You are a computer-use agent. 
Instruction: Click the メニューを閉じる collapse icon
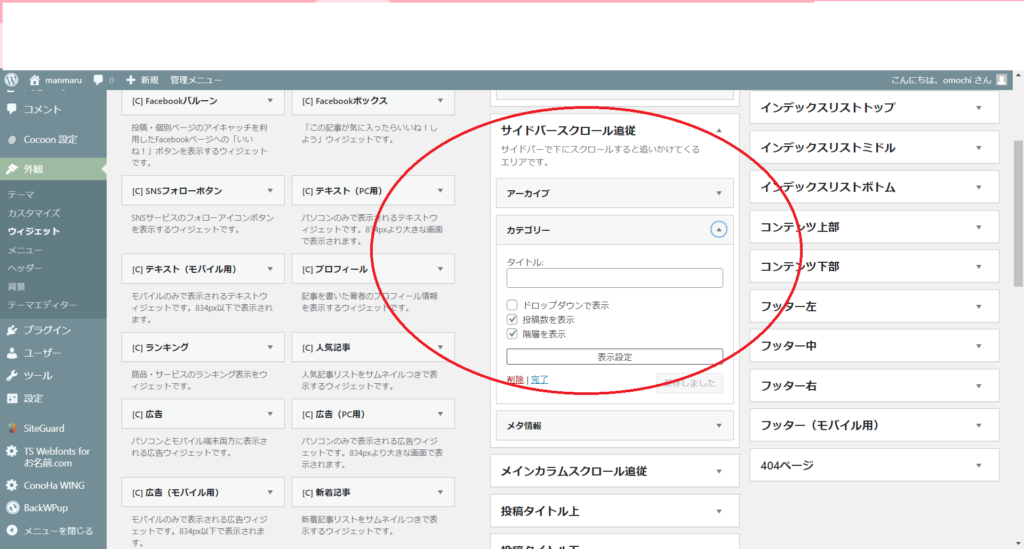point(12,531)
